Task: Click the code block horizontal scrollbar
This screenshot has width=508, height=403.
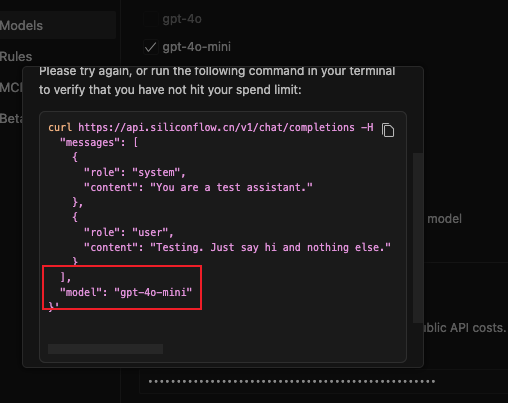Action: pos(105,349)
